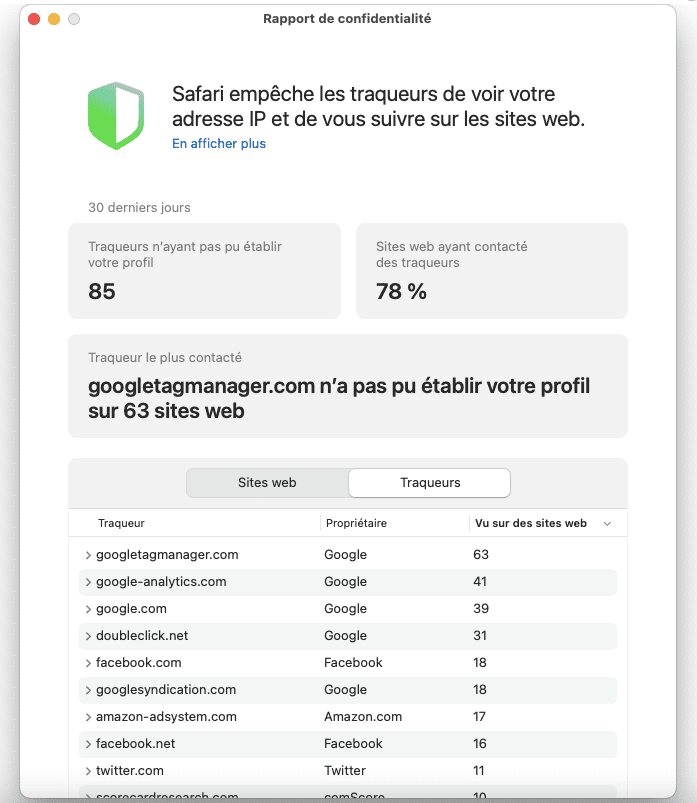Viewport: 697px width, 803px height.
Task: Expand the doubleclick.net tracker row
Action: coord(88,636)
